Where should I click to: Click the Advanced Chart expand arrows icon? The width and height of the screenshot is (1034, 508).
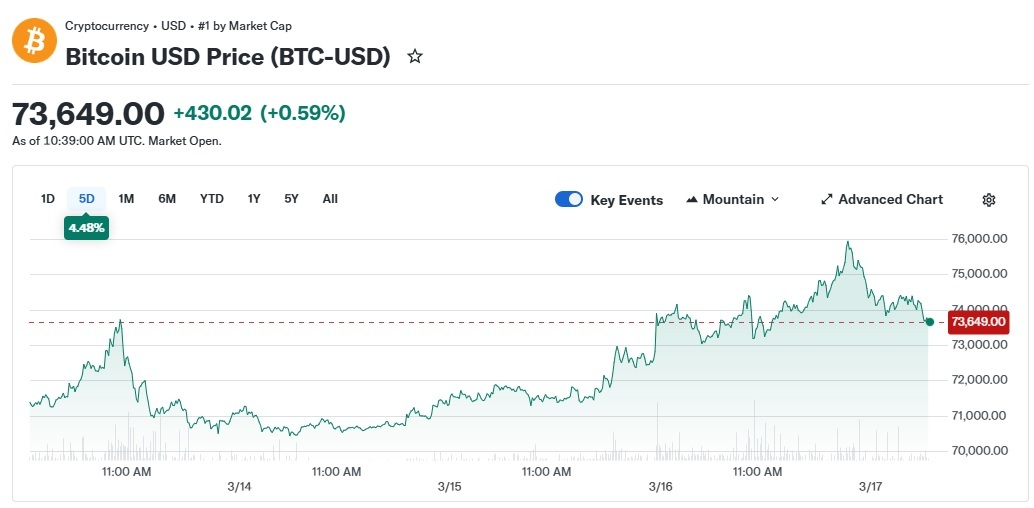pos(827,200)
